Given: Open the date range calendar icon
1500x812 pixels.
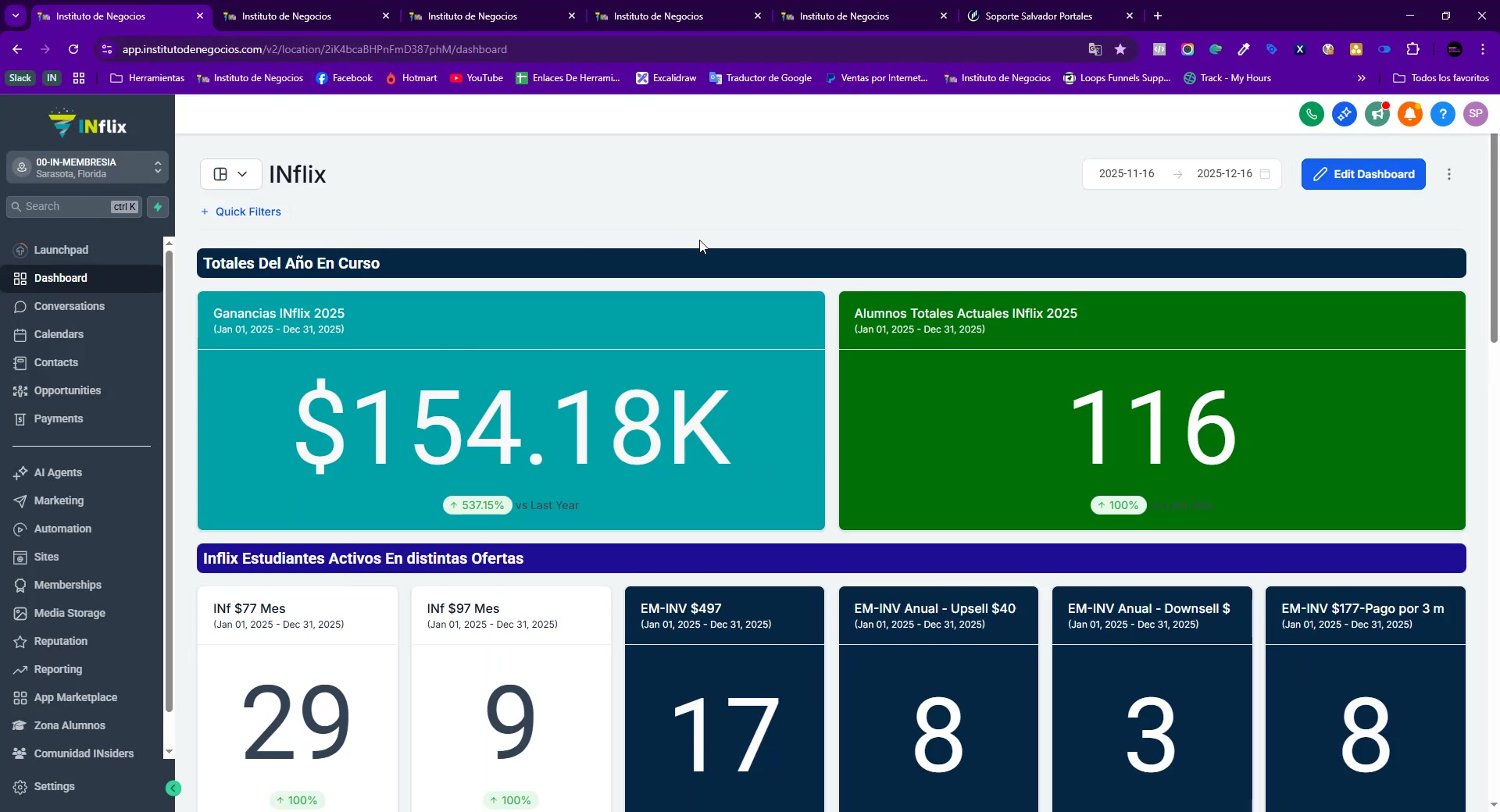Looking at the screenshot, I should coord(1265,174).
